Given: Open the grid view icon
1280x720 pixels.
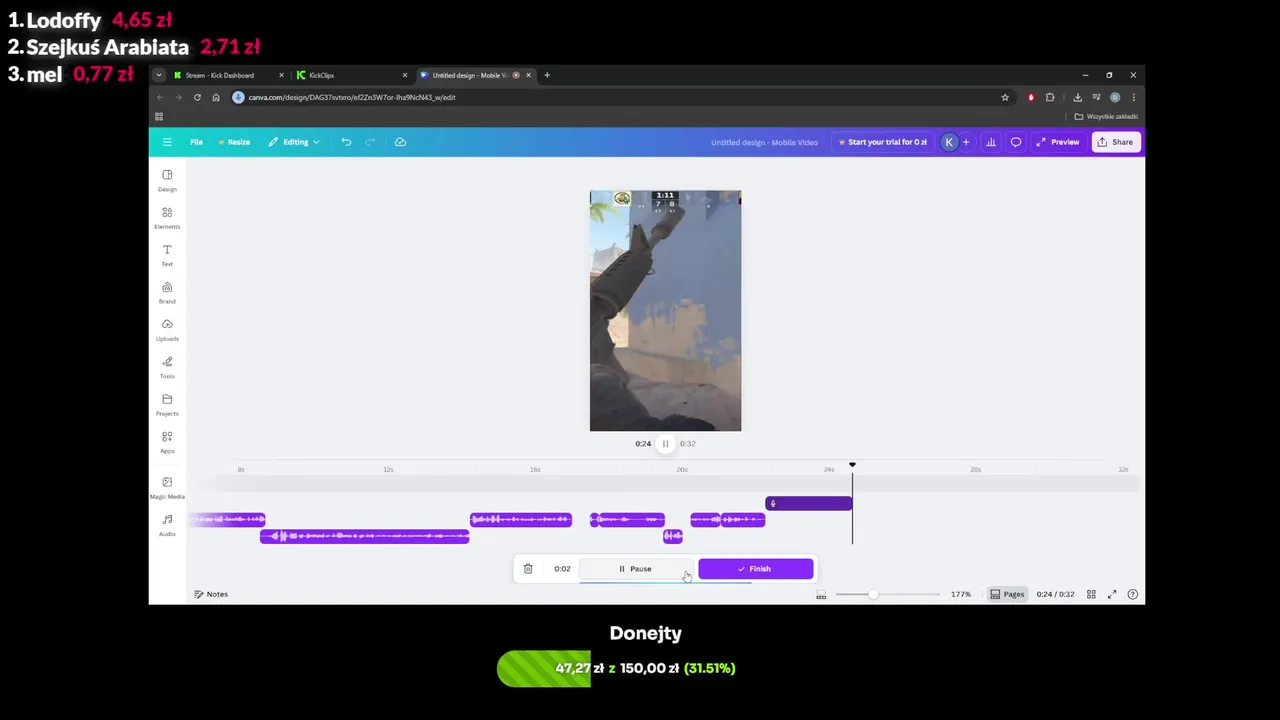Looking at the screenshot, I should (x=1091, y=594).
